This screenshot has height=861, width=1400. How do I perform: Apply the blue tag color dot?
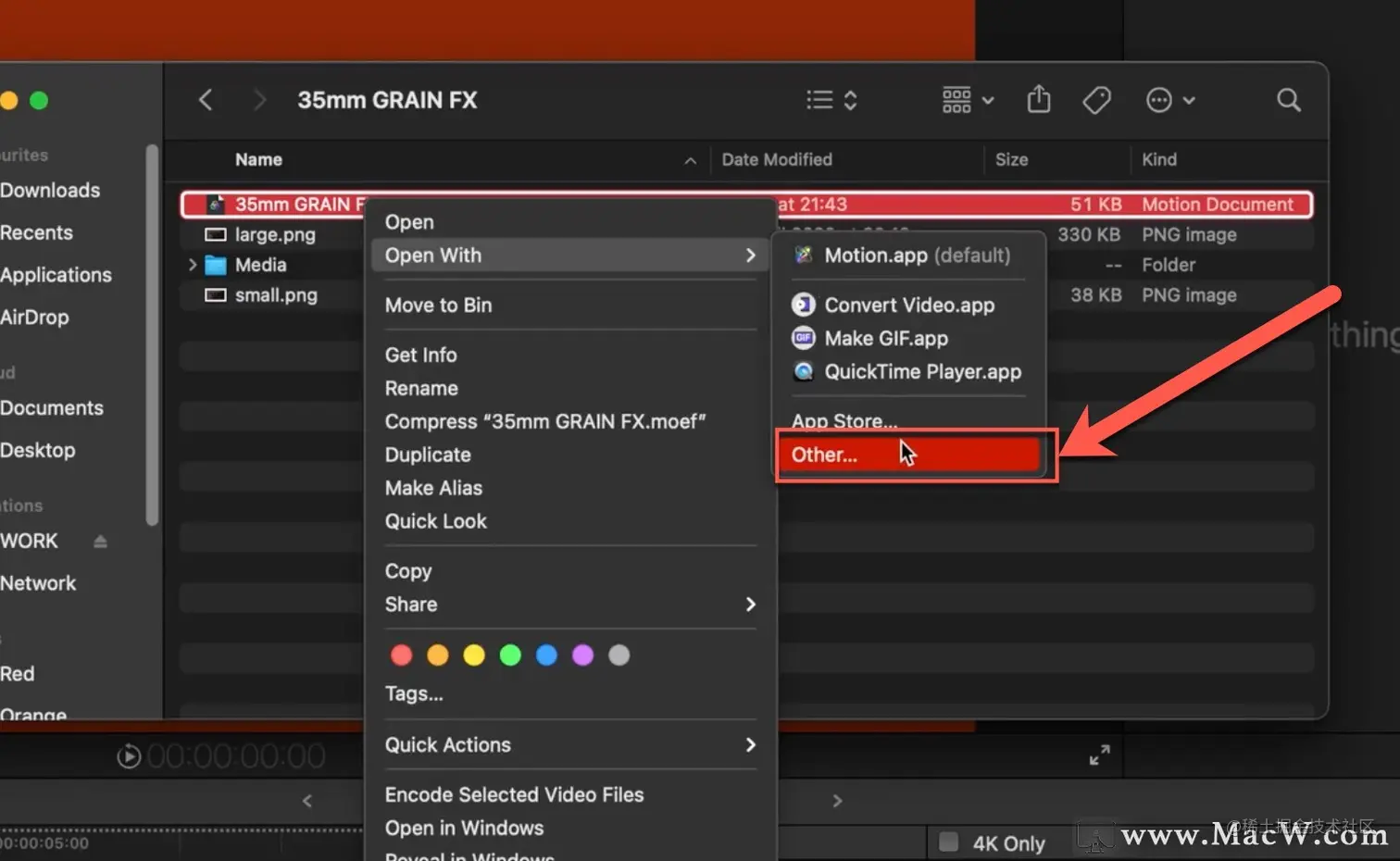[x=546, y=655]
